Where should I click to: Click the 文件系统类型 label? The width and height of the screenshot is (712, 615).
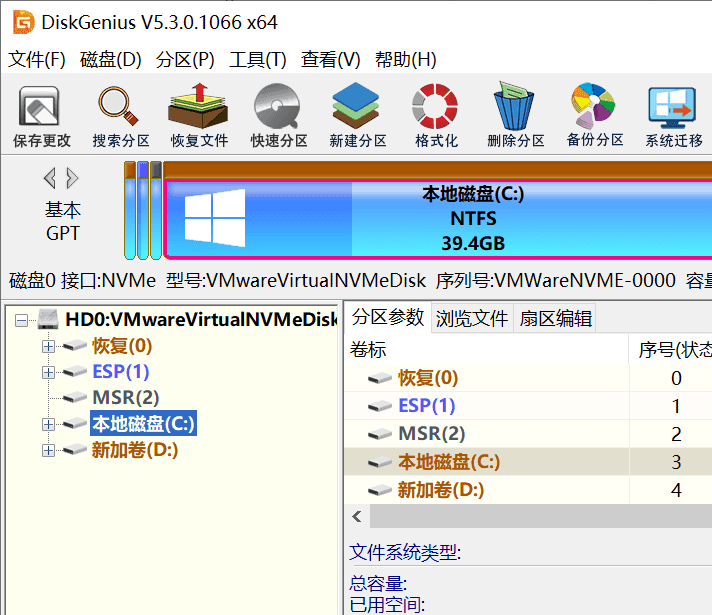pos(405,553)
